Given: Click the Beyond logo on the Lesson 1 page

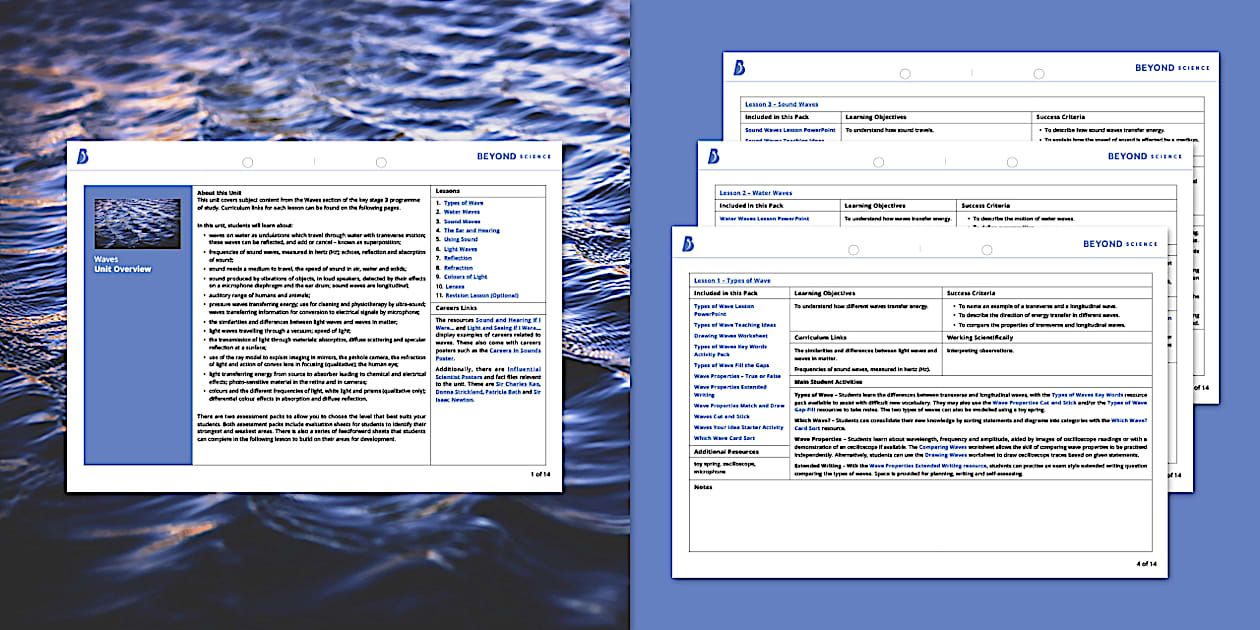Looking at the screenshot, I should coord(688,244).
